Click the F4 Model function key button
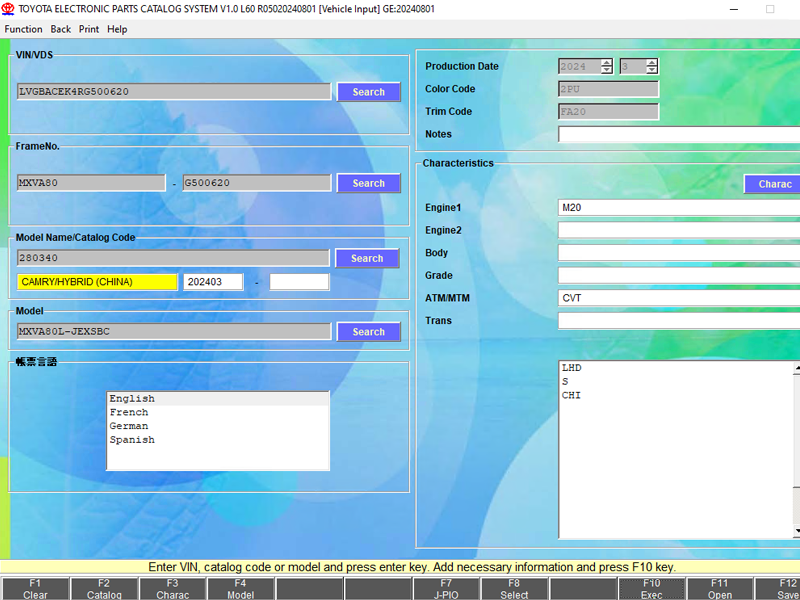 pos(241,589)
